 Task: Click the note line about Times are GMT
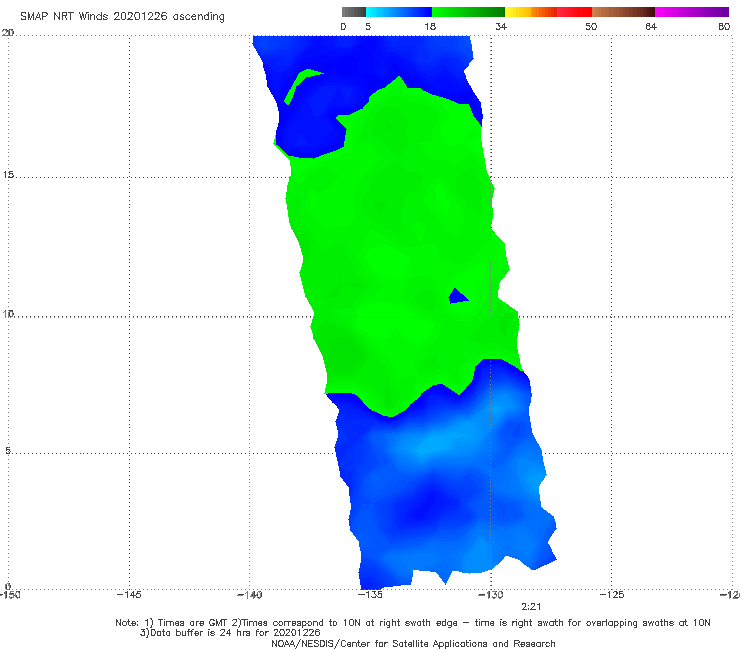point(413,623)
